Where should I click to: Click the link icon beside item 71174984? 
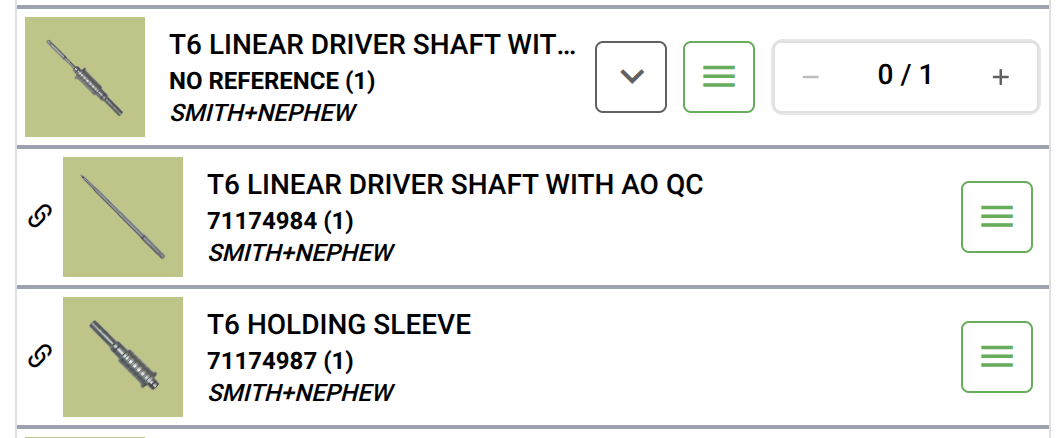[38, 216]
